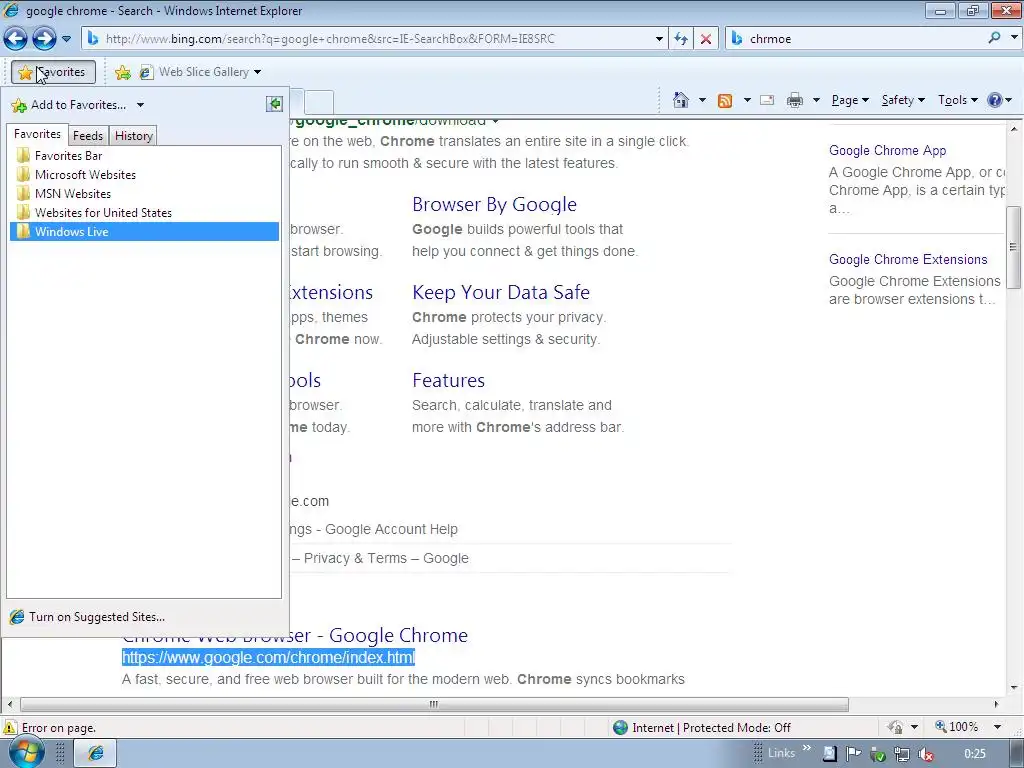Open the 'Browser By Google' link
1024x768 pixels.
click(x=494, y=204)
